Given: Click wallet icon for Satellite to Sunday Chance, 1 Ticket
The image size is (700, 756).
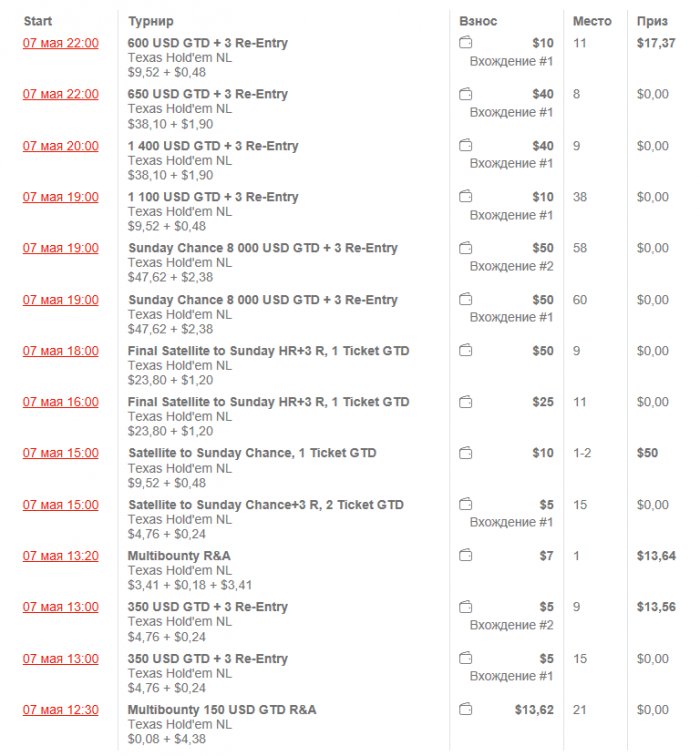Looking at the screenshot, I should 465,453.
